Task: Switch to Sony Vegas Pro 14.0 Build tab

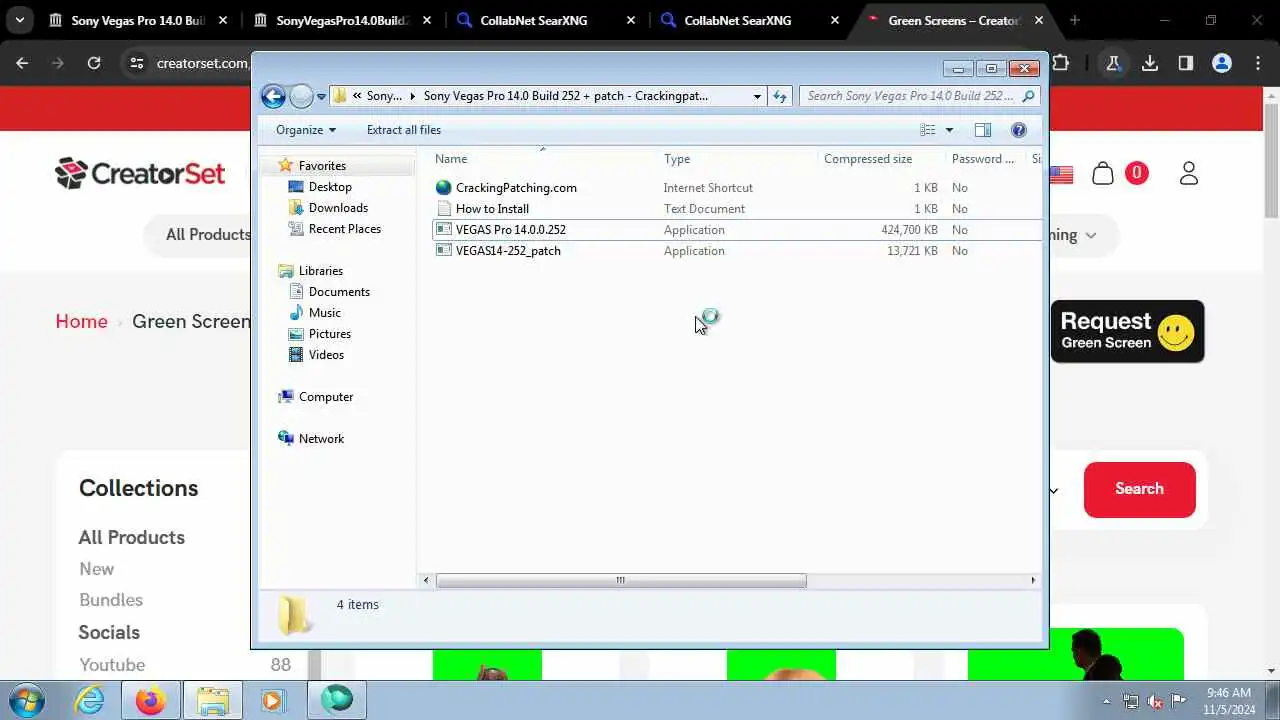Action: 138,20
